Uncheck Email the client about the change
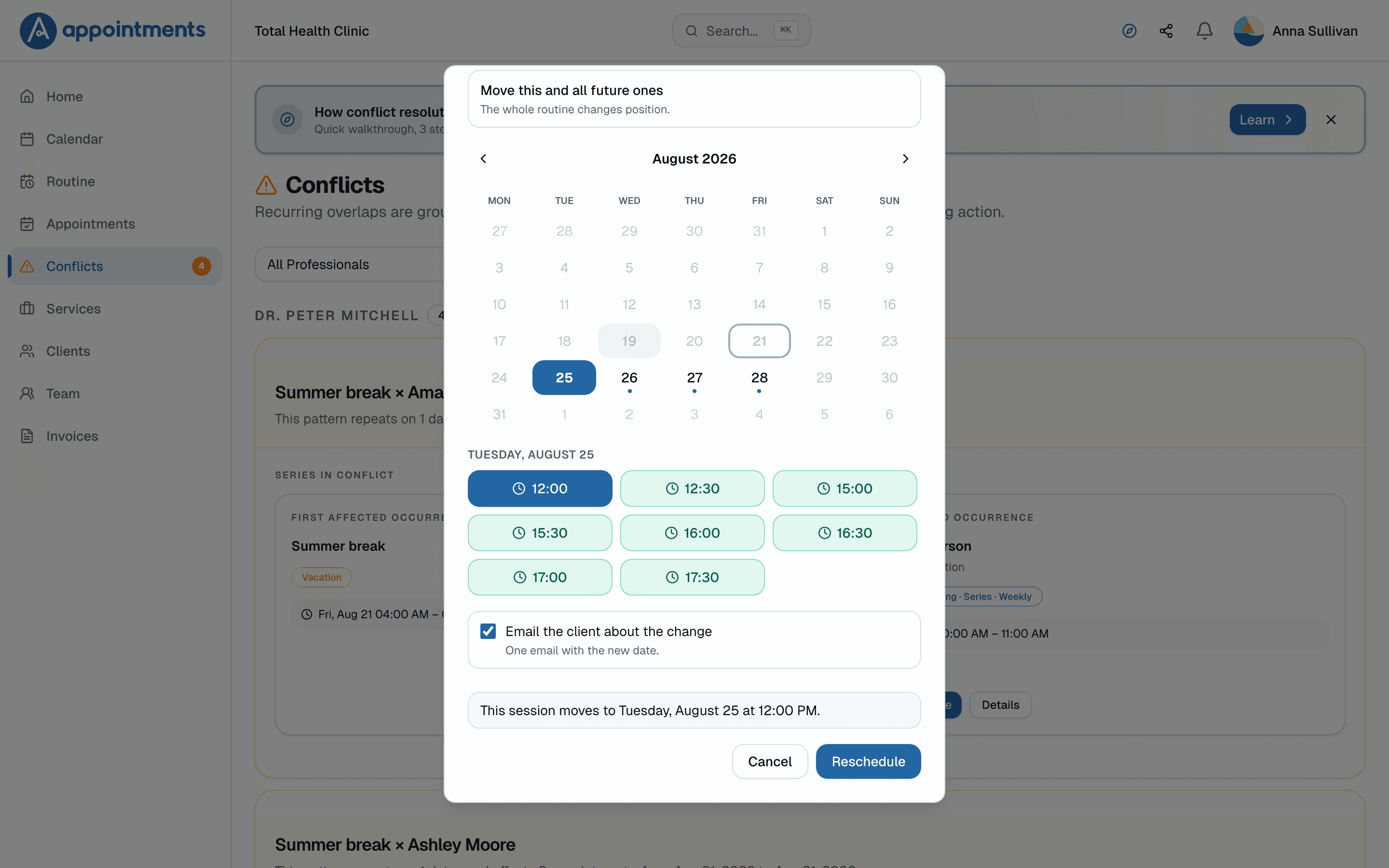This screenshot has width=1389, height=868. pyautogui.click(x=488, y=632)
